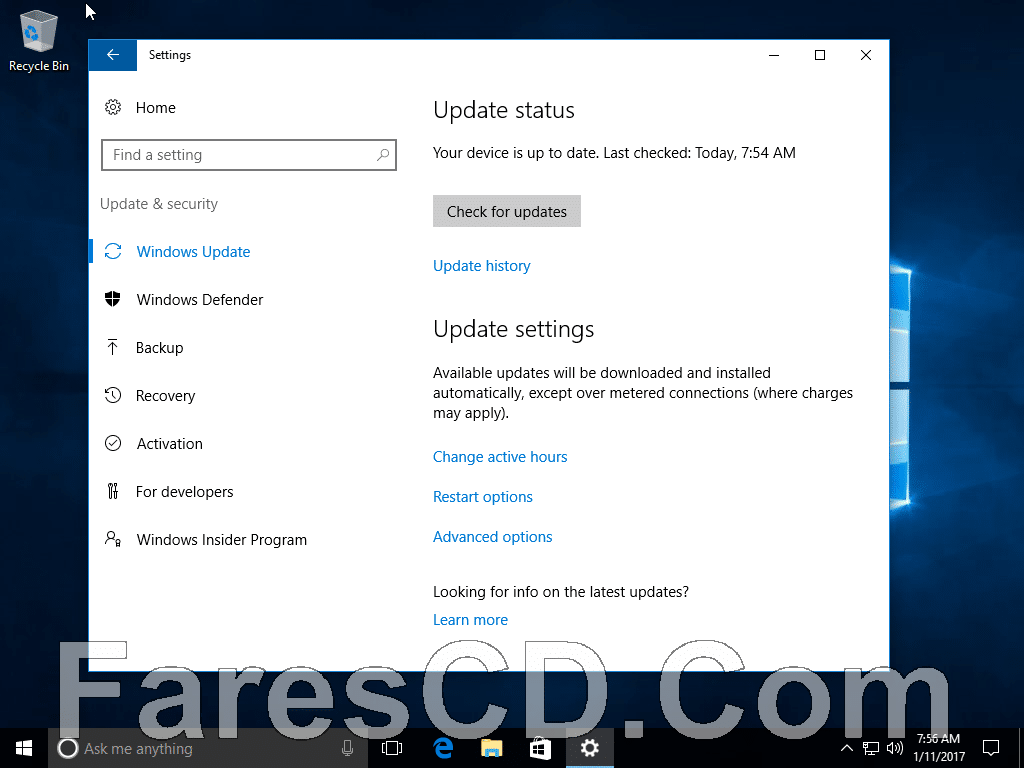
Task: Open Change active hours
Action: click(x=500, y=457)
